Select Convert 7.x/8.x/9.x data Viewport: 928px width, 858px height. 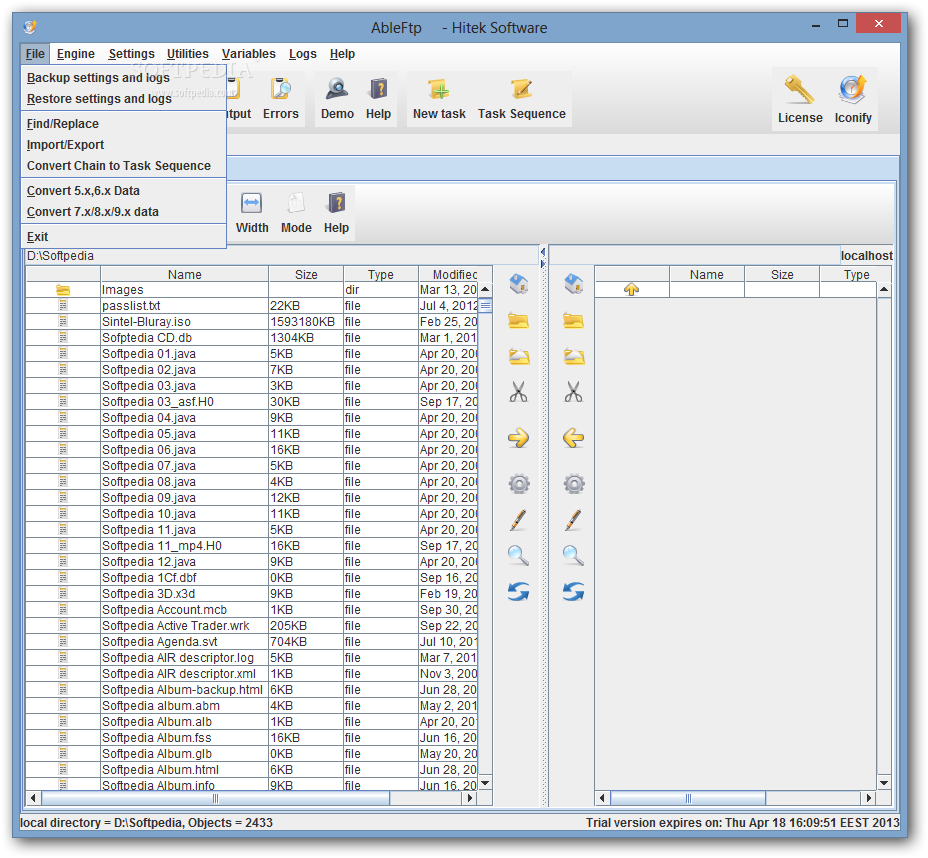pyautogui.click(x=124, y=212)
